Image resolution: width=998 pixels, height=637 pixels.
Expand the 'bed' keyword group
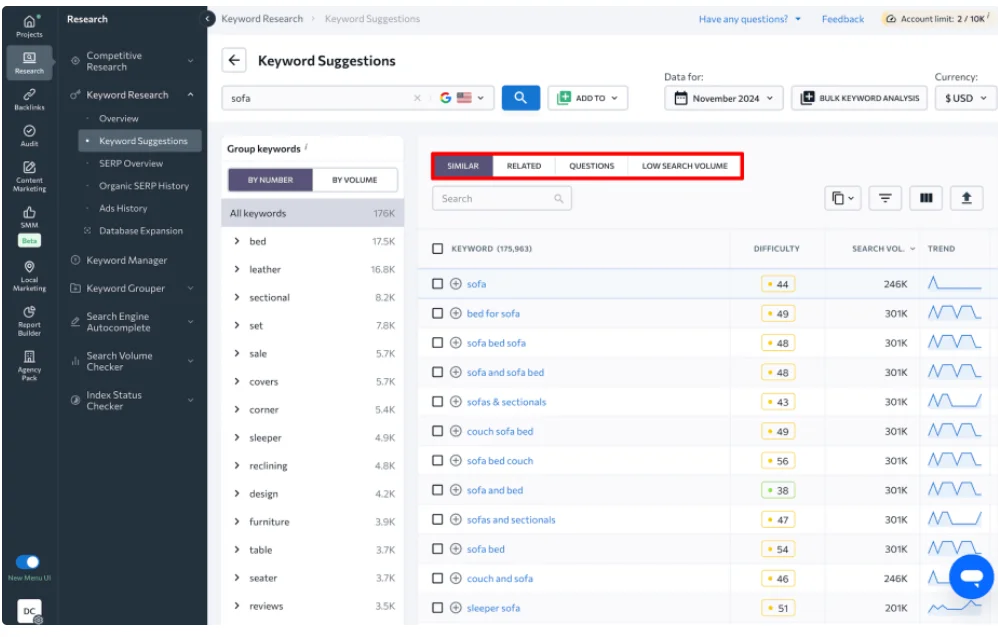click(x=237, y=241)
